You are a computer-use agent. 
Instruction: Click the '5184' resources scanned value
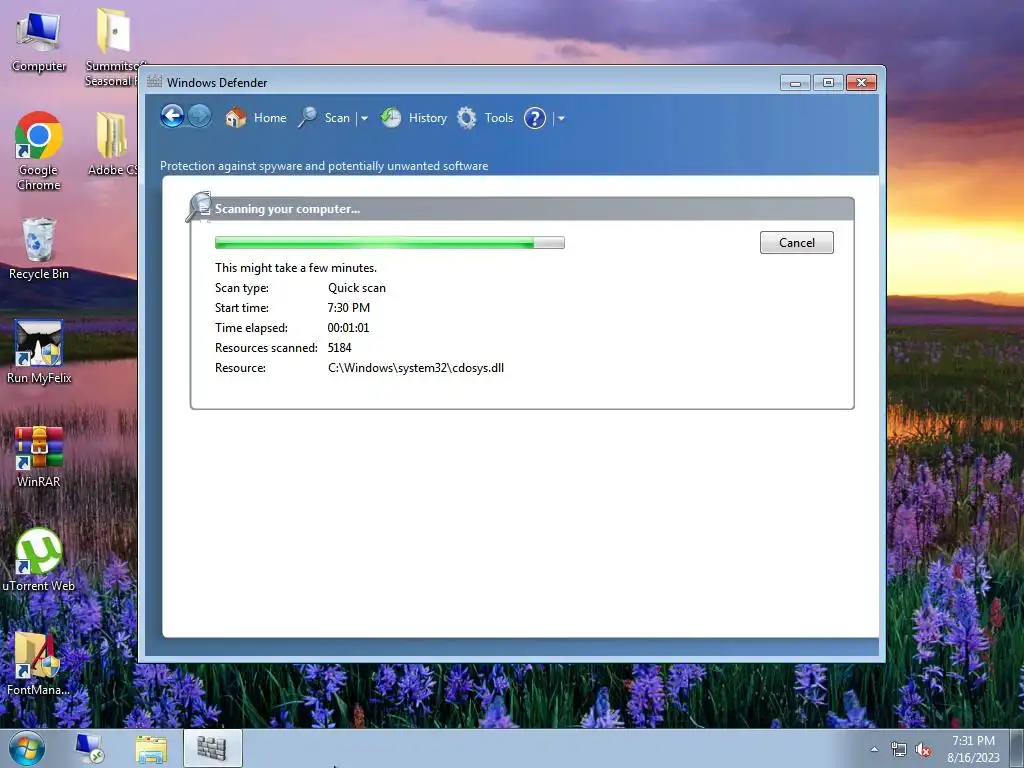(340, 348)
